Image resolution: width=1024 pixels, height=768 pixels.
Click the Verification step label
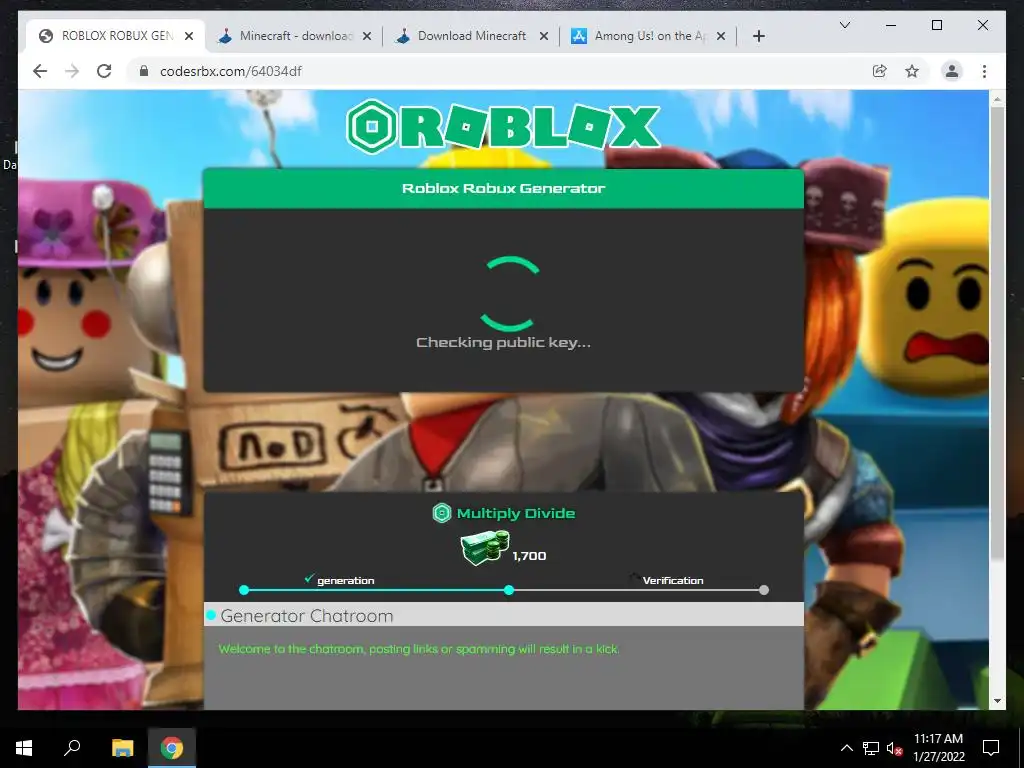(673, 581)
